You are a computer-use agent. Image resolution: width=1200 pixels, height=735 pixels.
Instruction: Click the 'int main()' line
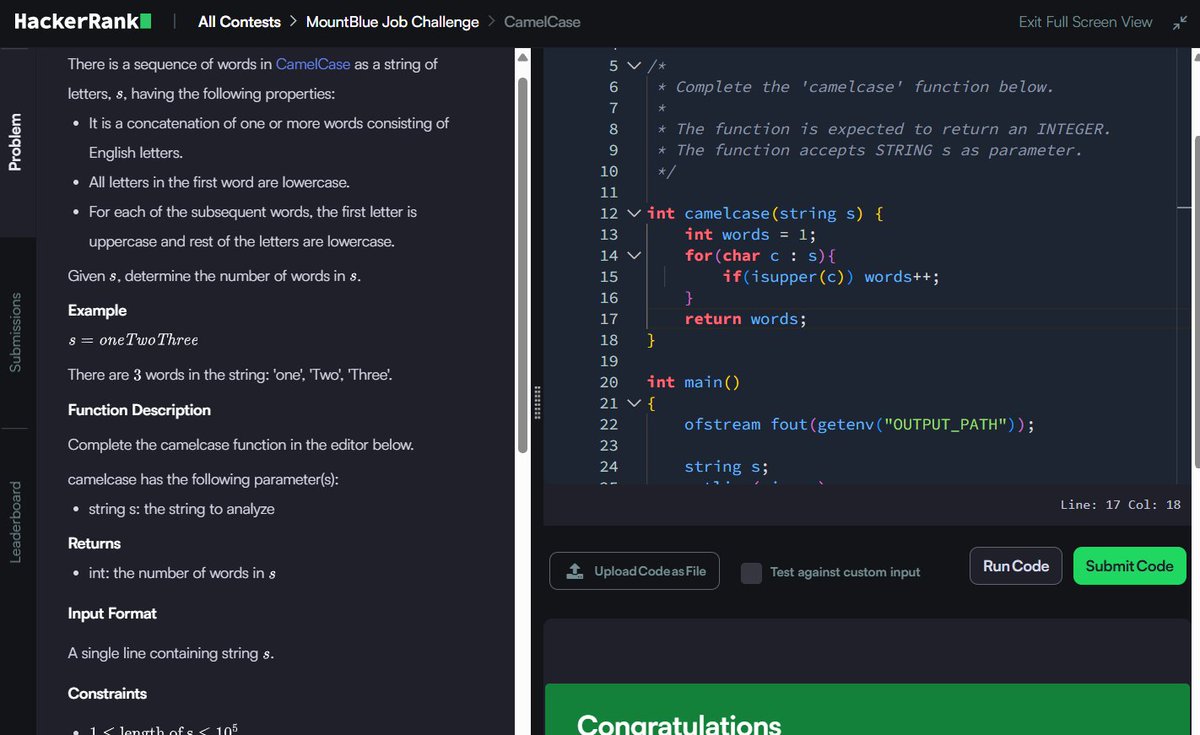point(693,382)
